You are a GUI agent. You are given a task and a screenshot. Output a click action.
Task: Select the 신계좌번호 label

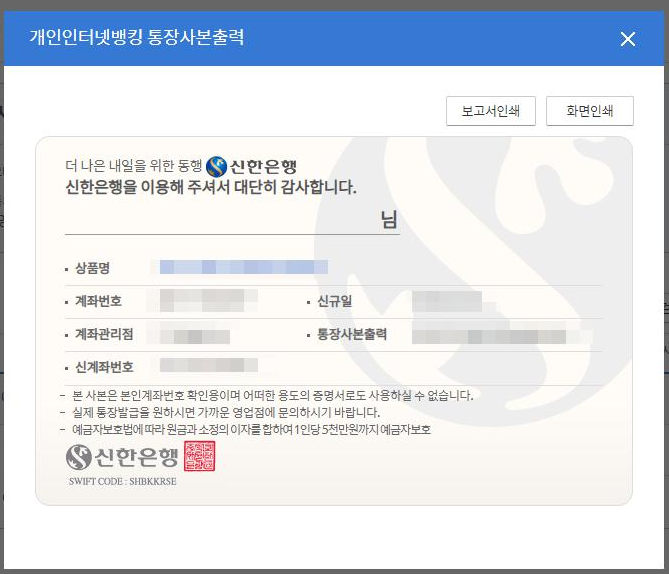pos(104,367)
